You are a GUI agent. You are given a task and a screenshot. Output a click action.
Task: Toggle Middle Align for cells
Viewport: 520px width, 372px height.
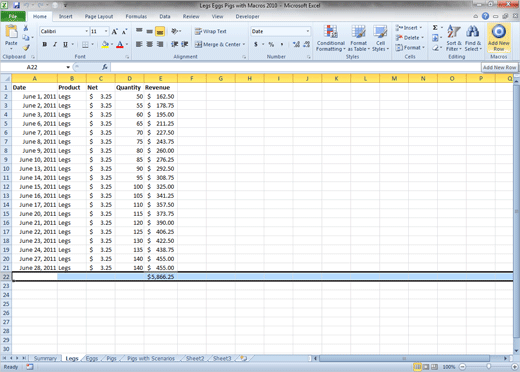pyautogui.click(x=150, y=31)
